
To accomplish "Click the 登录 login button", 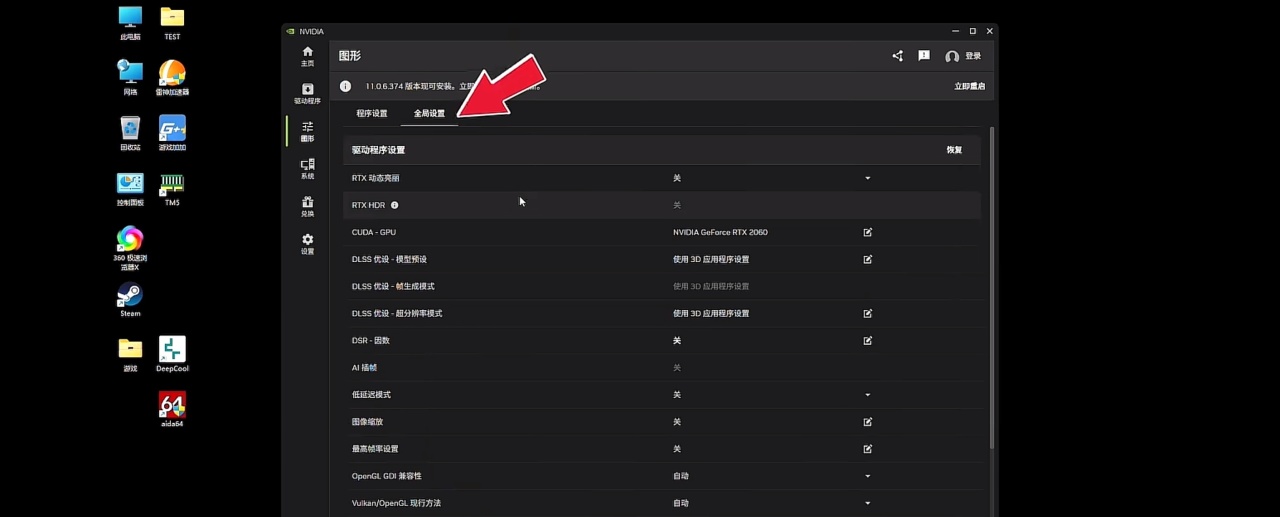I will (x=963, y=56).
